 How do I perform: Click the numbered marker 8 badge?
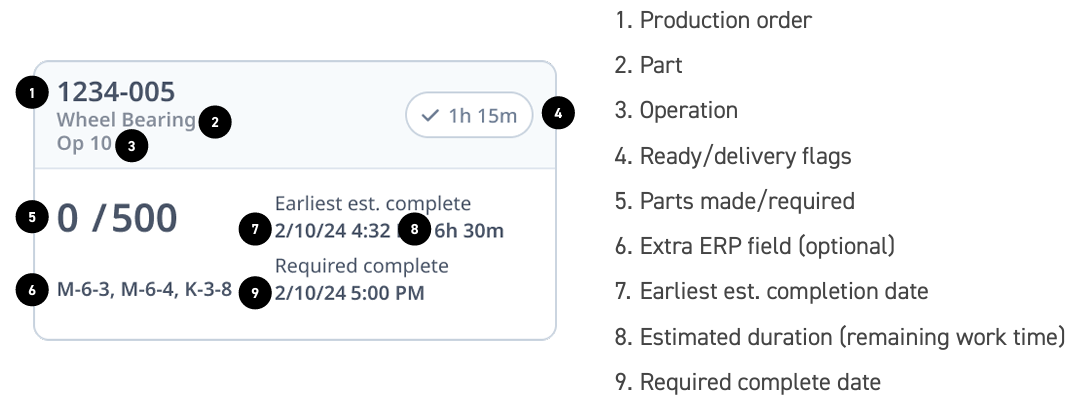[x=414, y=229]
